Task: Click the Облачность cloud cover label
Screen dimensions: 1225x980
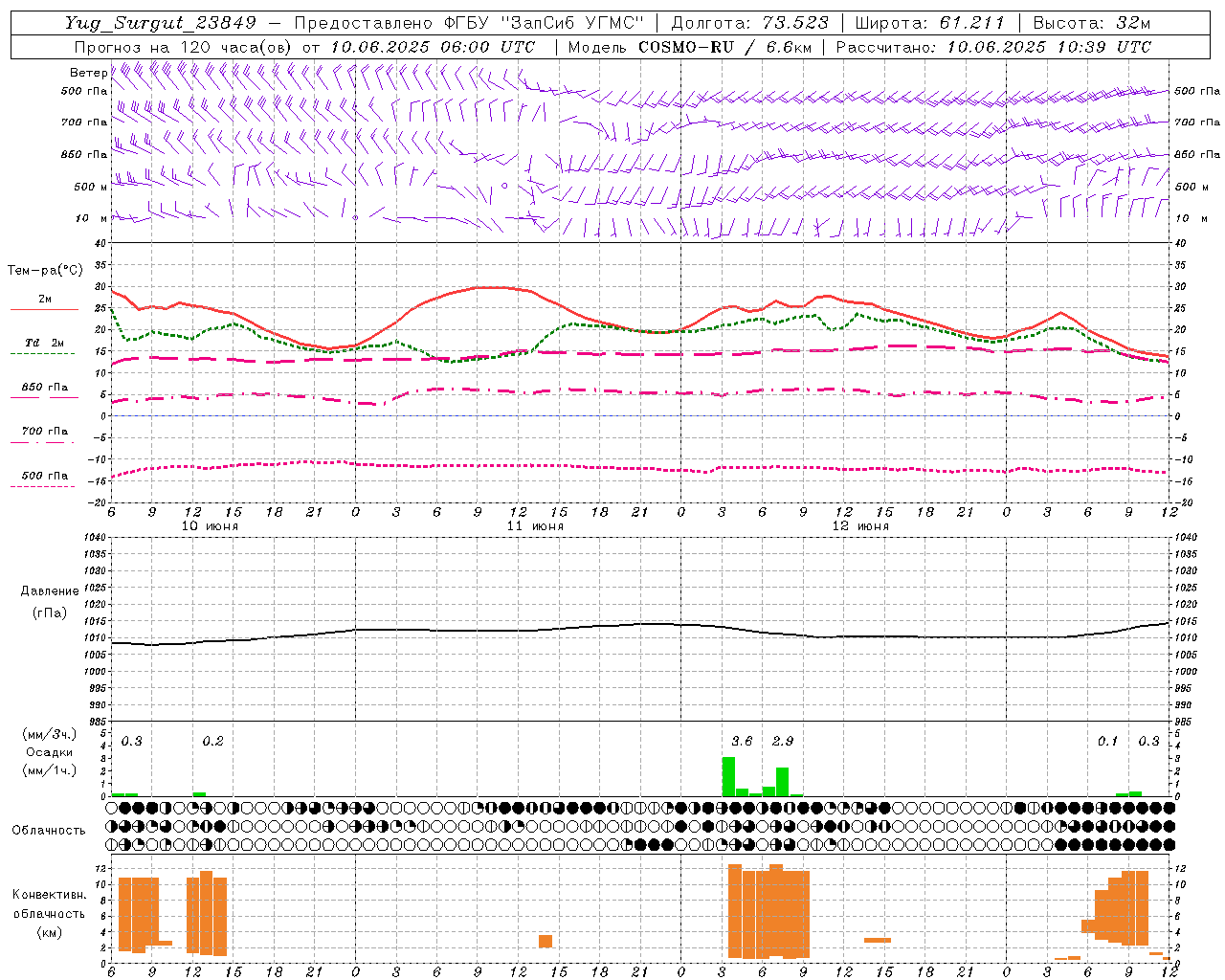Action: pyautogui.click(x=49, y=831)
